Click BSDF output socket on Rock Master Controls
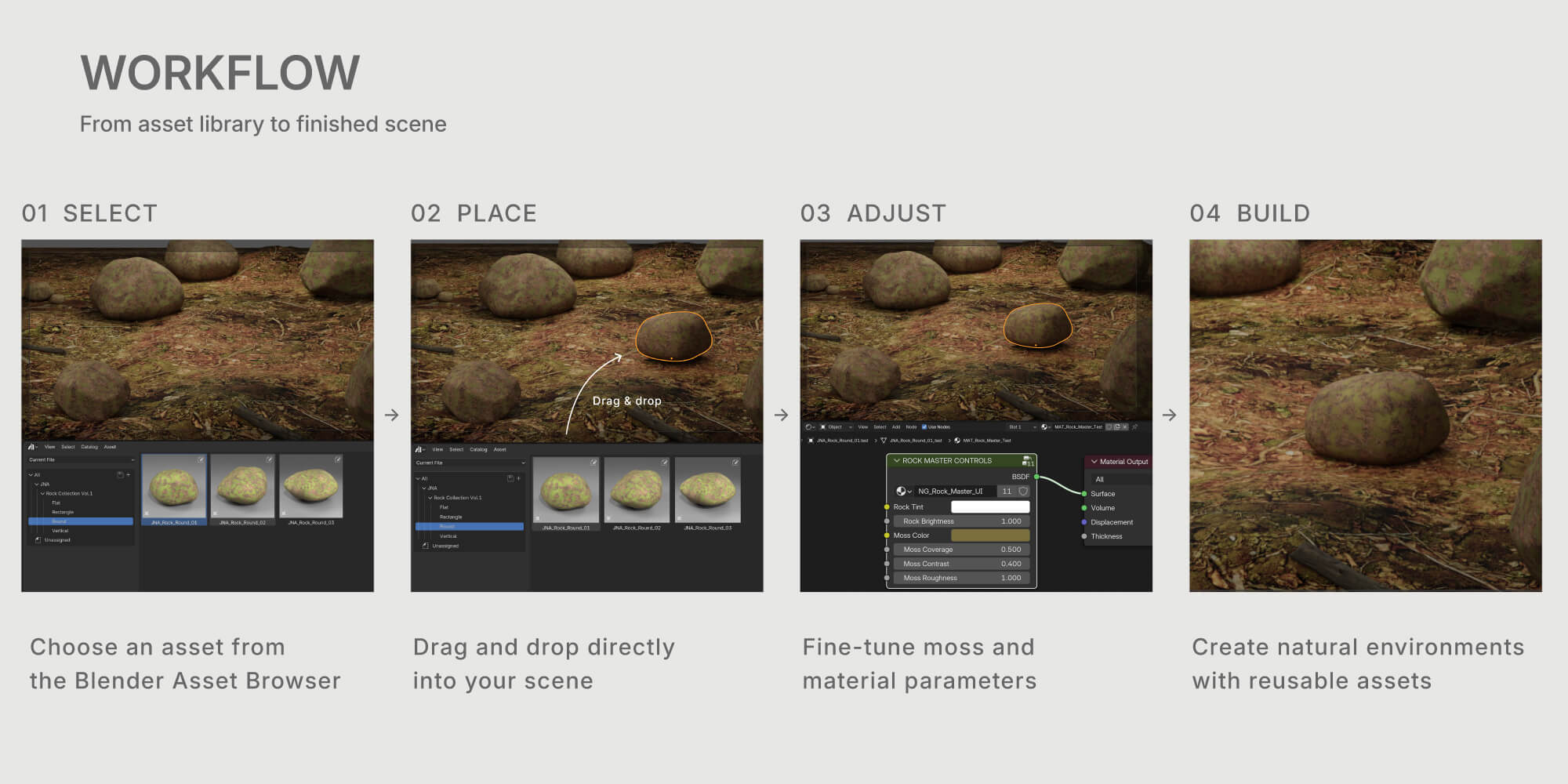This screenshot has width=1568, height=784. click(1036, 477)
